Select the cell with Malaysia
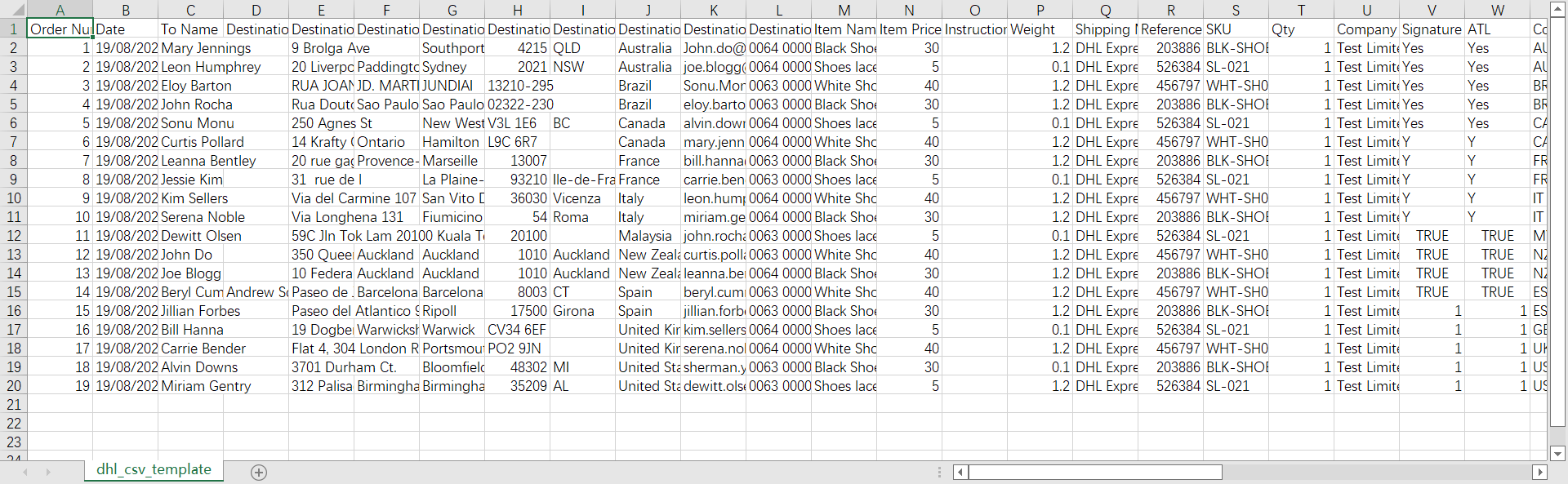1568x484 pixels. 648,236
